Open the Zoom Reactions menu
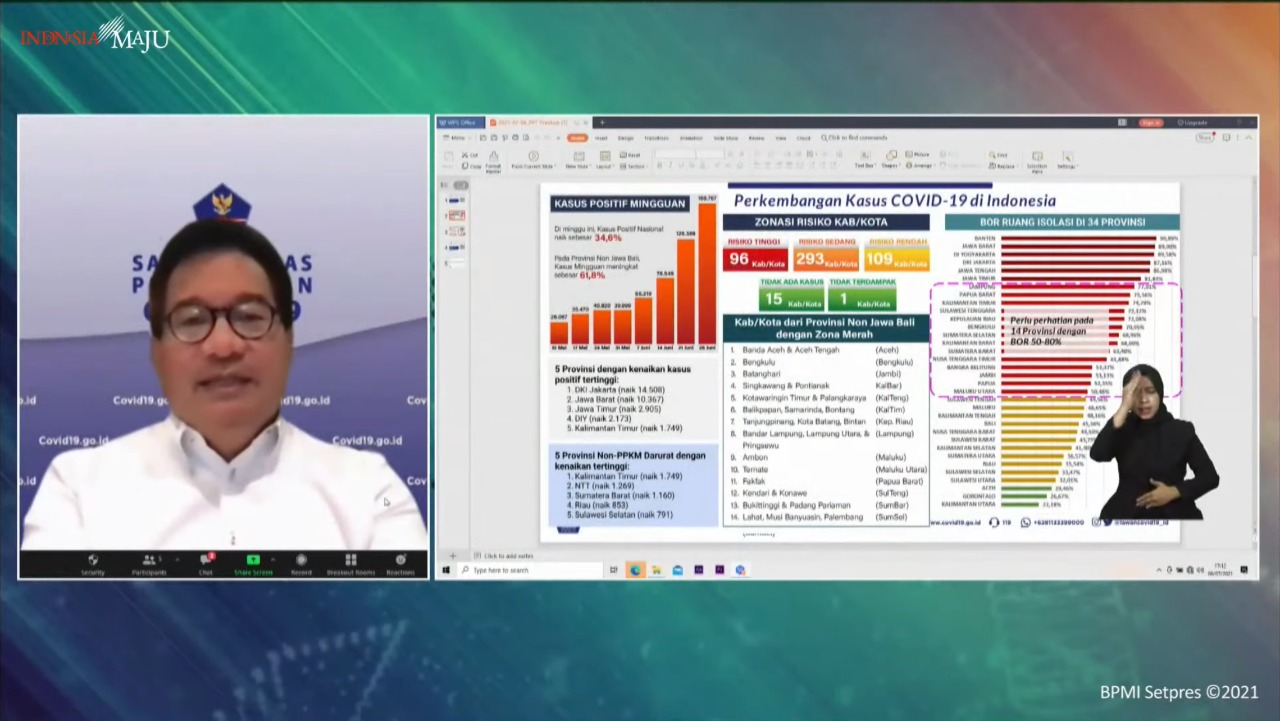Image resolution: width=1280 pixels, height=721 pixels. click(400, 563)
